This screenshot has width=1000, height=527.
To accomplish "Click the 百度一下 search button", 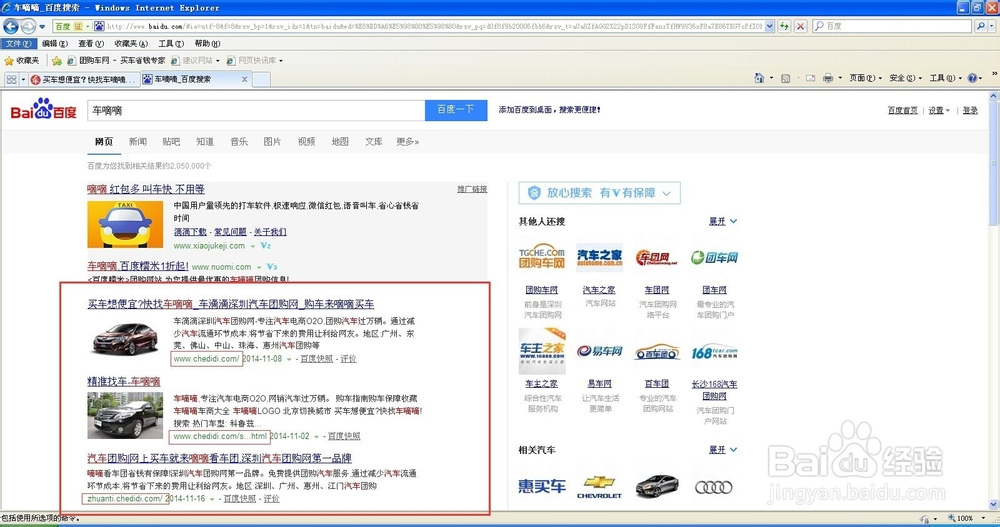I will (x=456, y=110).
